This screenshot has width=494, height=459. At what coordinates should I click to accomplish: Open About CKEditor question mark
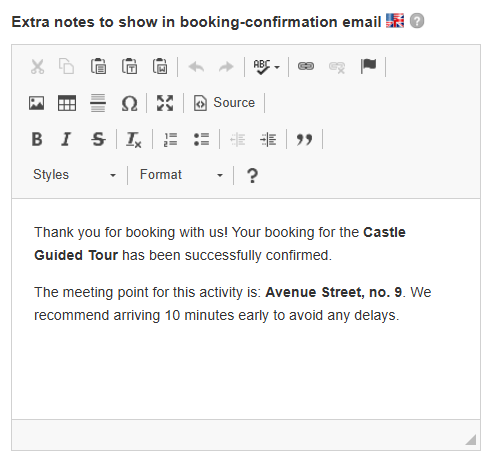[252, 175]
